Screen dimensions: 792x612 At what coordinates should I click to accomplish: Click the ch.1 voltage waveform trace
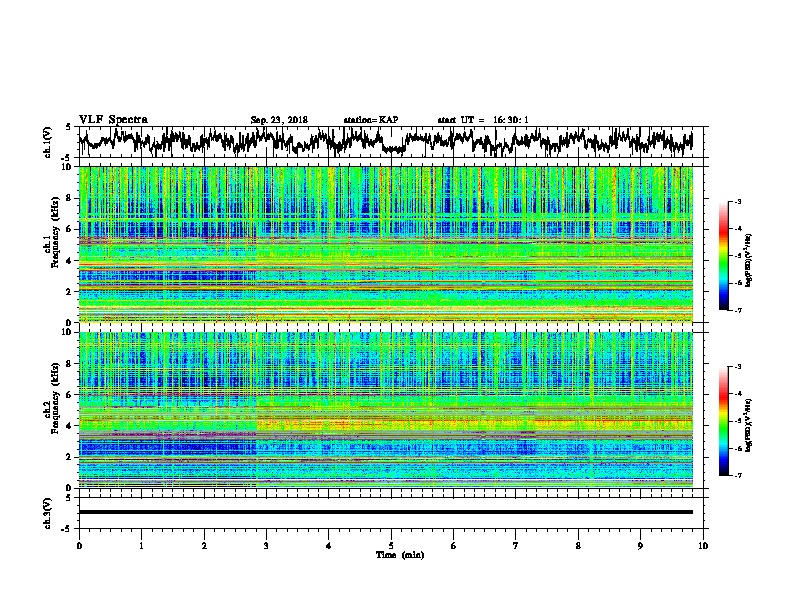coord(385,142)
